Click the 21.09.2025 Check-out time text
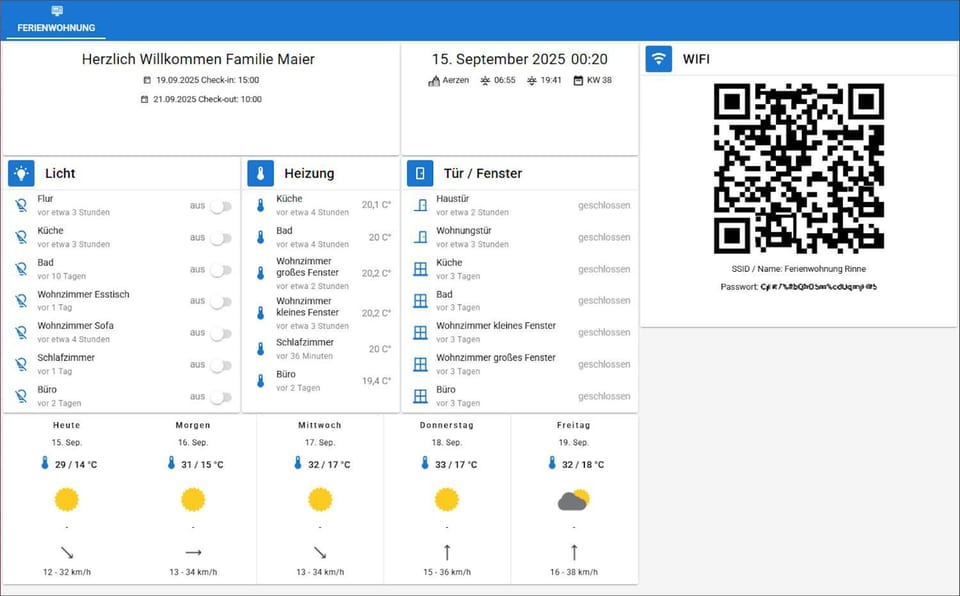The width and height of the screenshot is (960, 596). click(x=208, y=99)
